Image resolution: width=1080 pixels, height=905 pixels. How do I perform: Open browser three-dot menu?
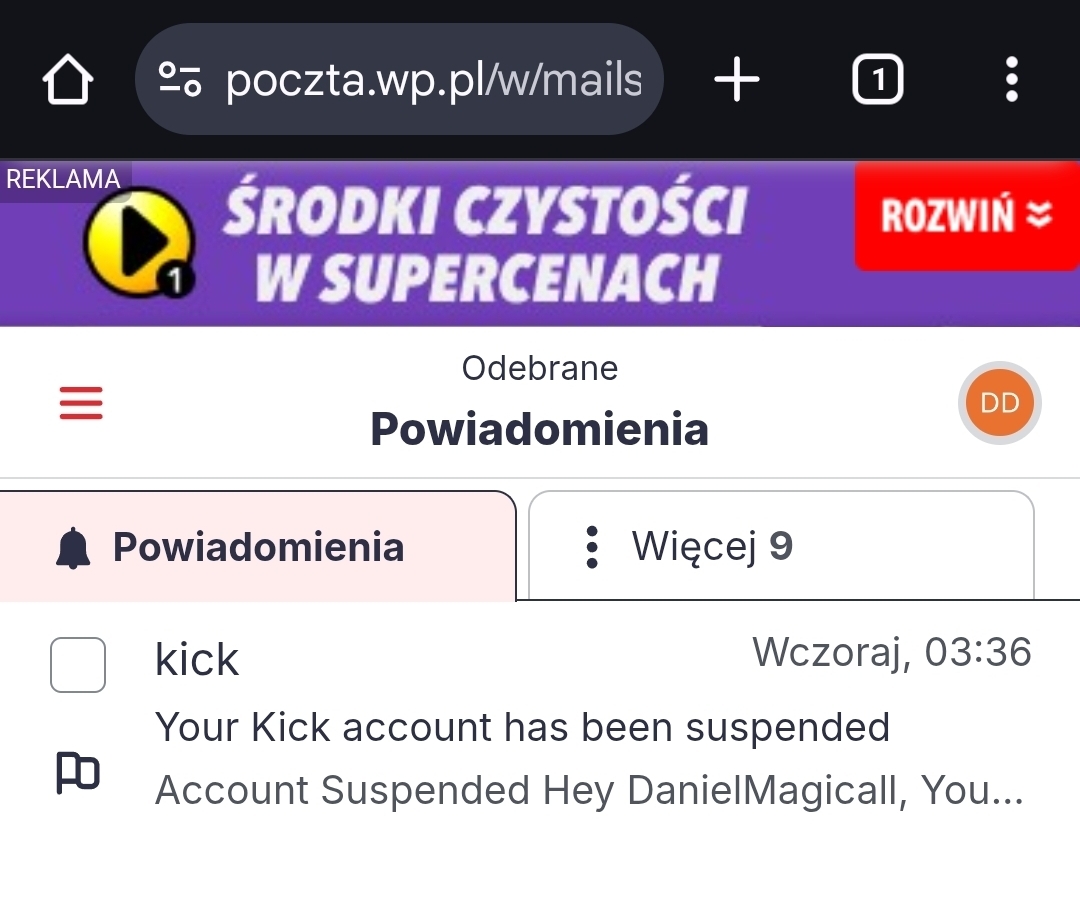[x=1011, y=80]
